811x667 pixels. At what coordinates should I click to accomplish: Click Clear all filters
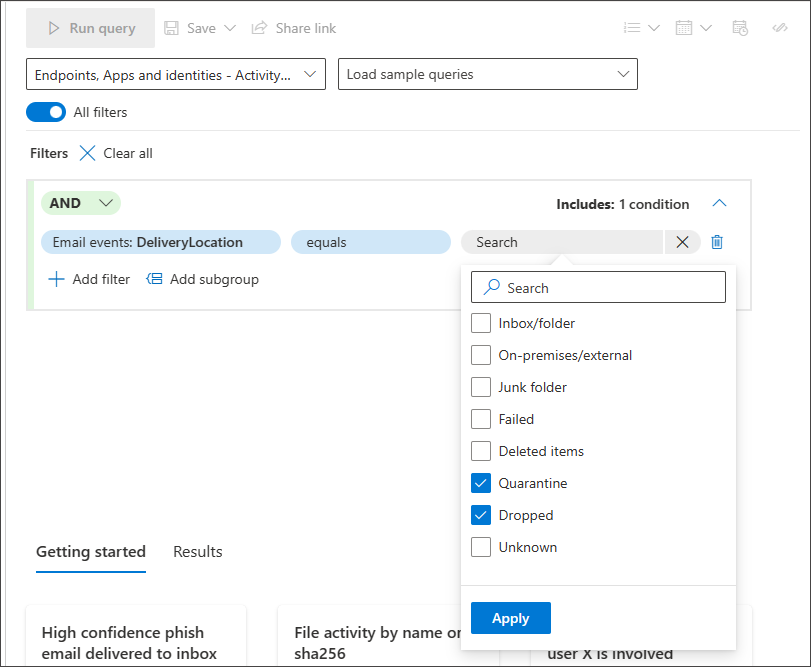coord(117,153)
